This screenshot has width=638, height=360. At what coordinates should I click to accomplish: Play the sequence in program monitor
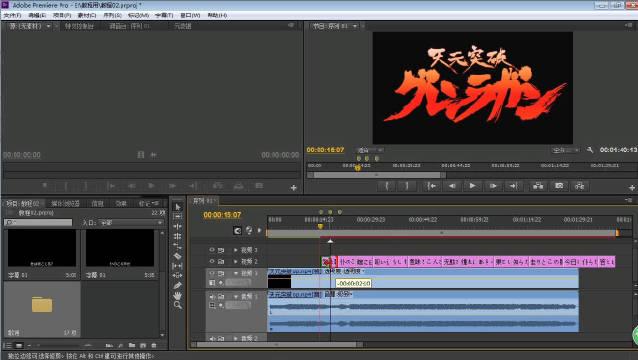(x=472, y=186)
